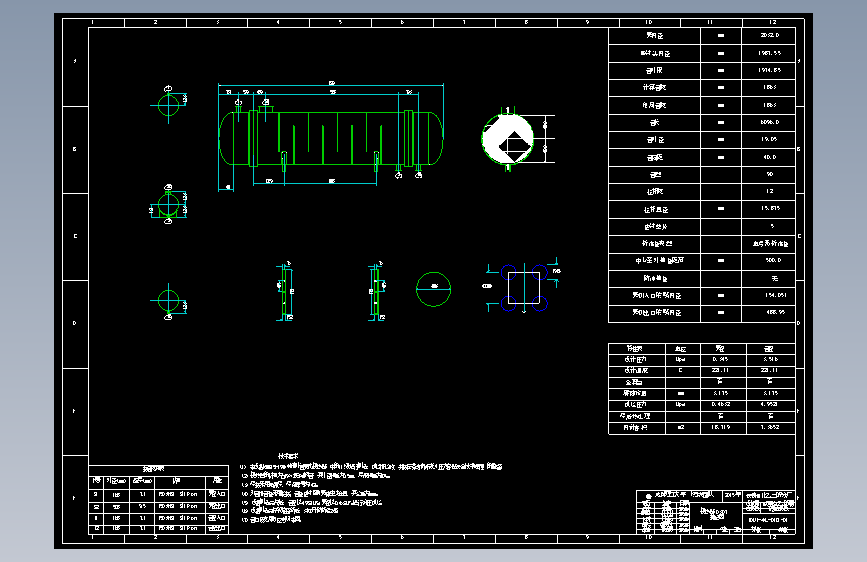
Task: Select the top-left nozzle detail view
Action: point(169,104)
